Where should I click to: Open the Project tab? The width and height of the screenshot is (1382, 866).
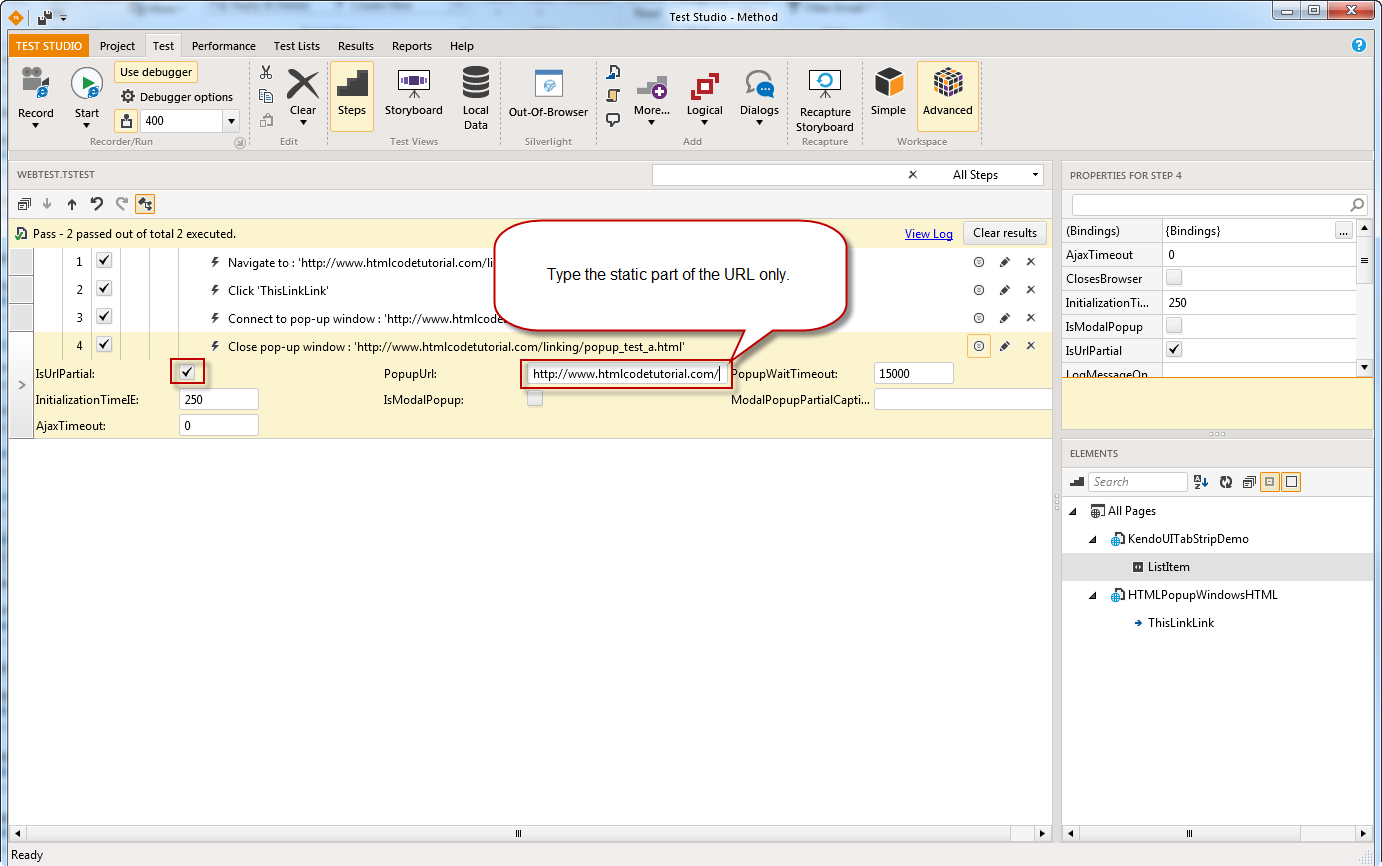117,46
